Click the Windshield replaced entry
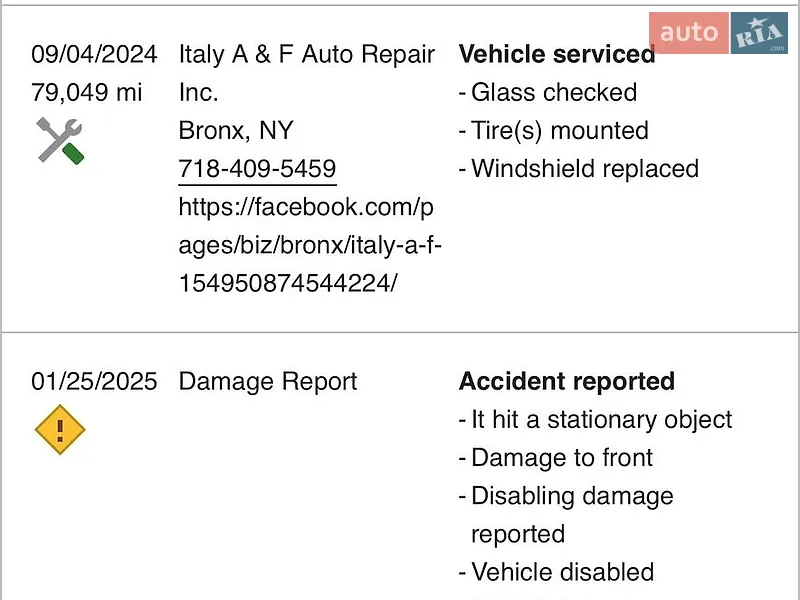This screenshot has height=600, width=800. coord(579,169)
